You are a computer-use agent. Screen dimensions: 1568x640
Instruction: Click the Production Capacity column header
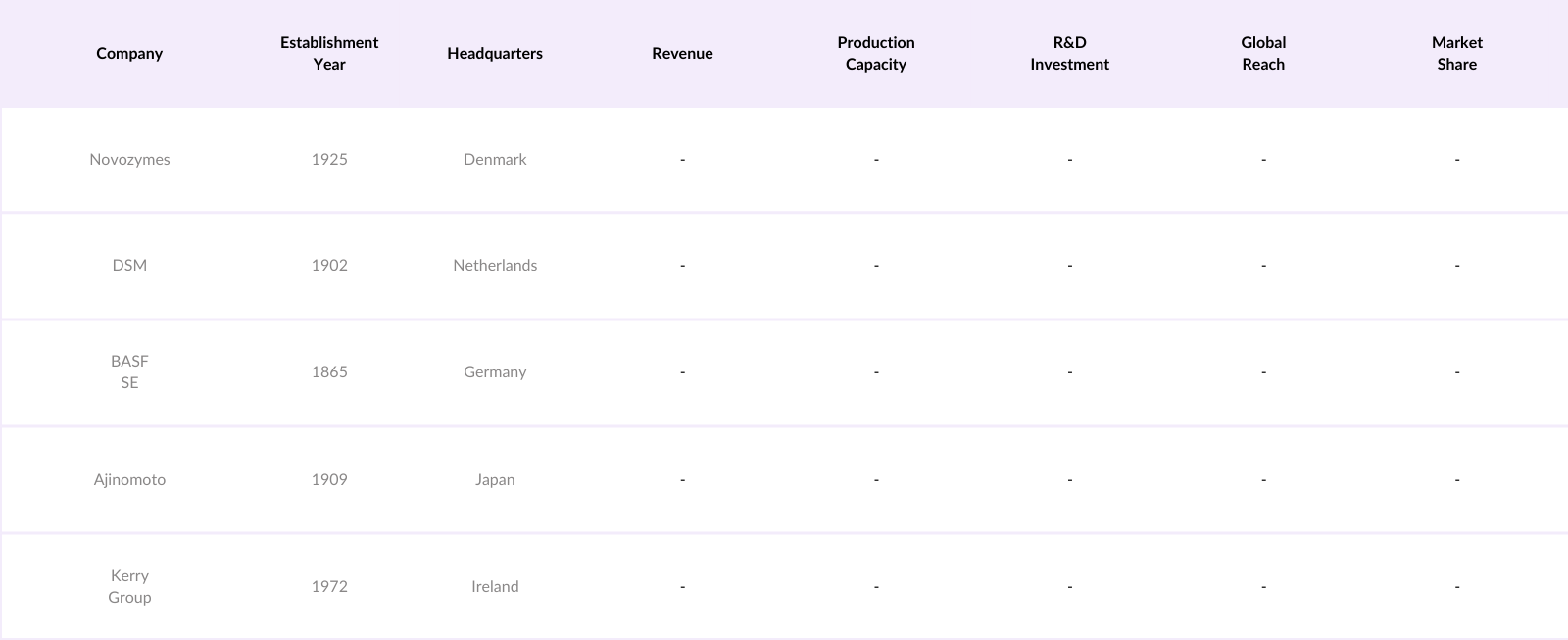click(876, 53)
